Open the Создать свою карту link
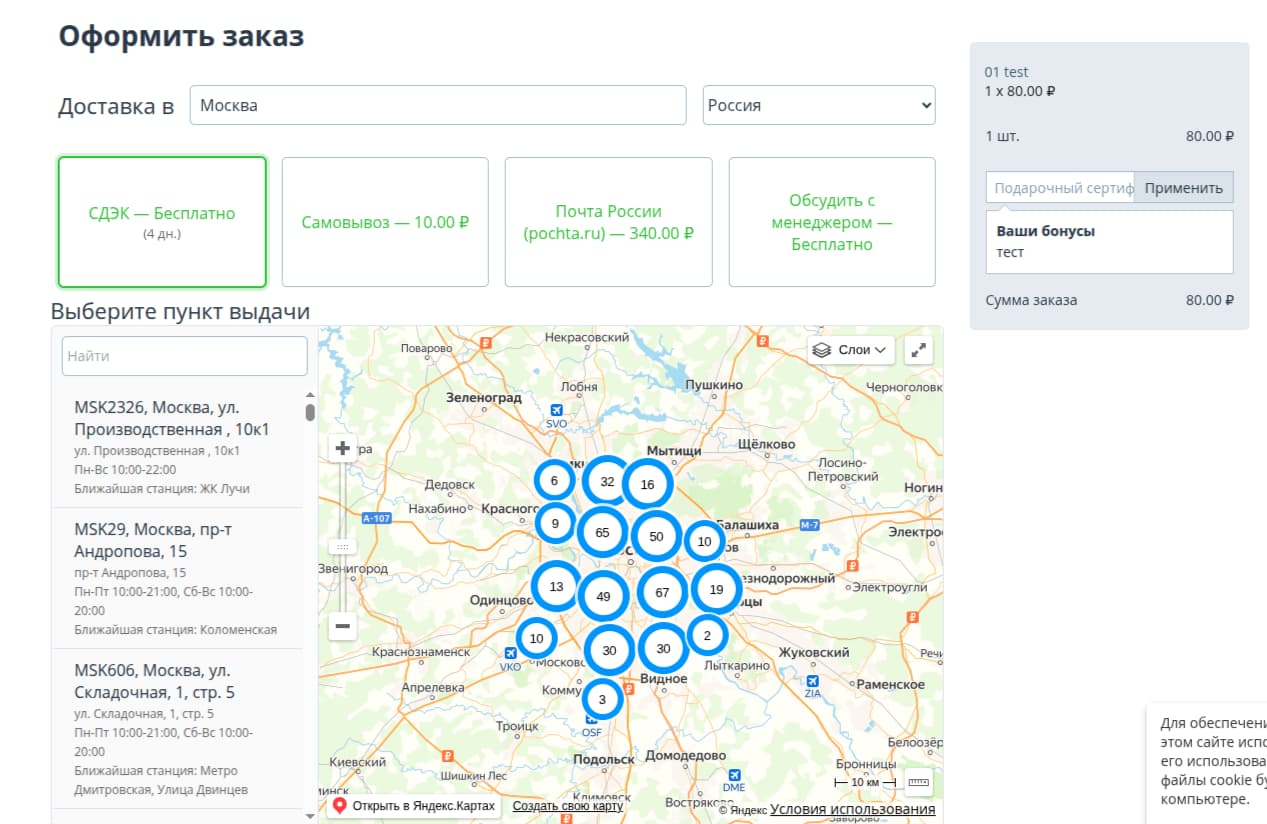1267x824 pixels. coord(567,806)
